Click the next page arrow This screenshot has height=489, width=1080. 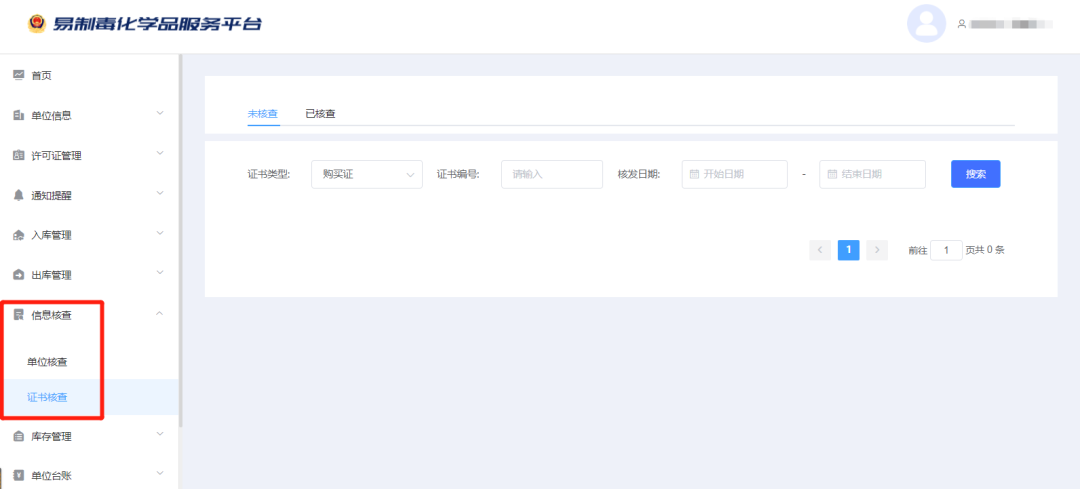click(x=877, y=250)
